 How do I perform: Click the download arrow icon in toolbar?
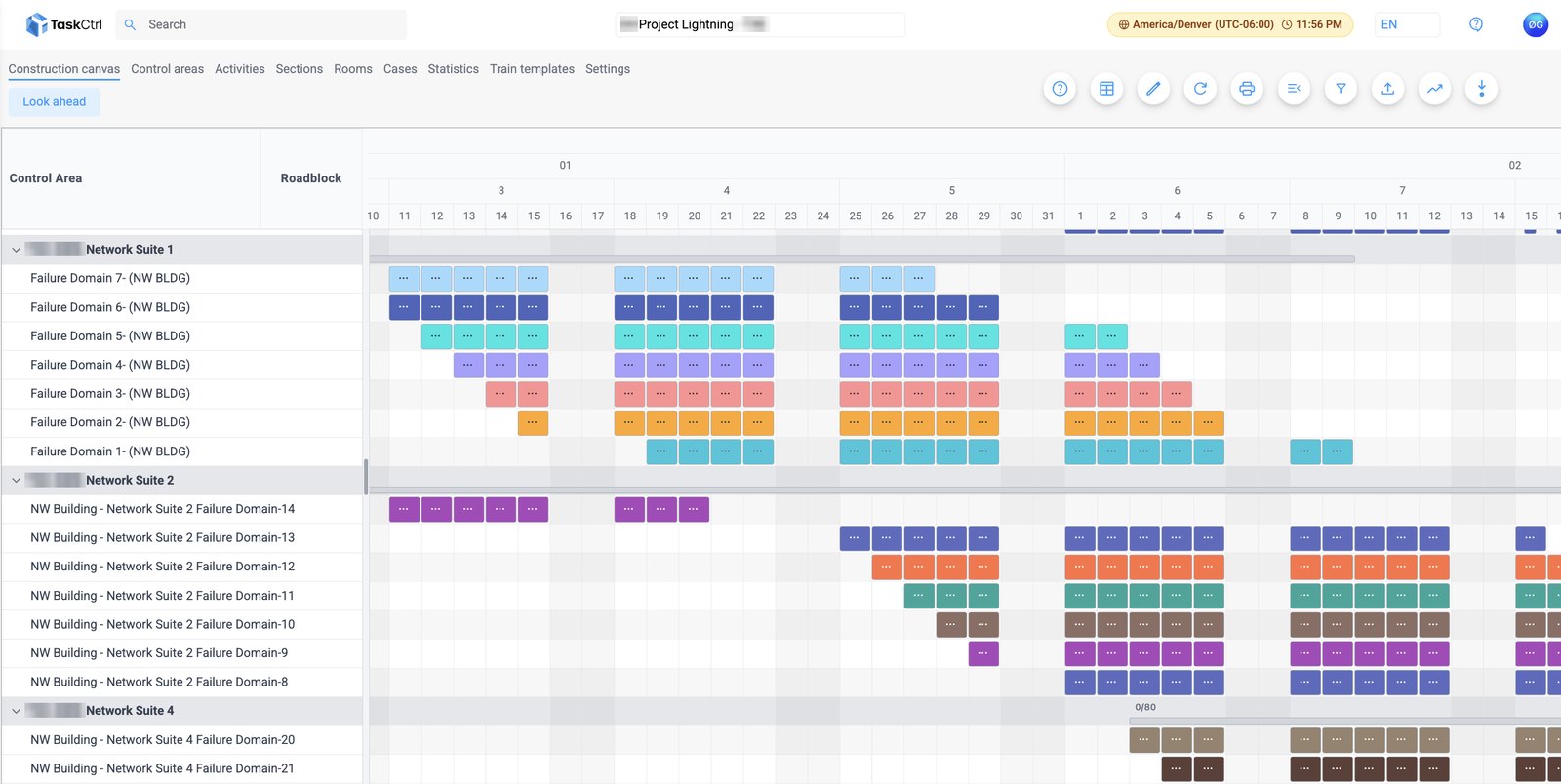click(x=1481, y=89)
